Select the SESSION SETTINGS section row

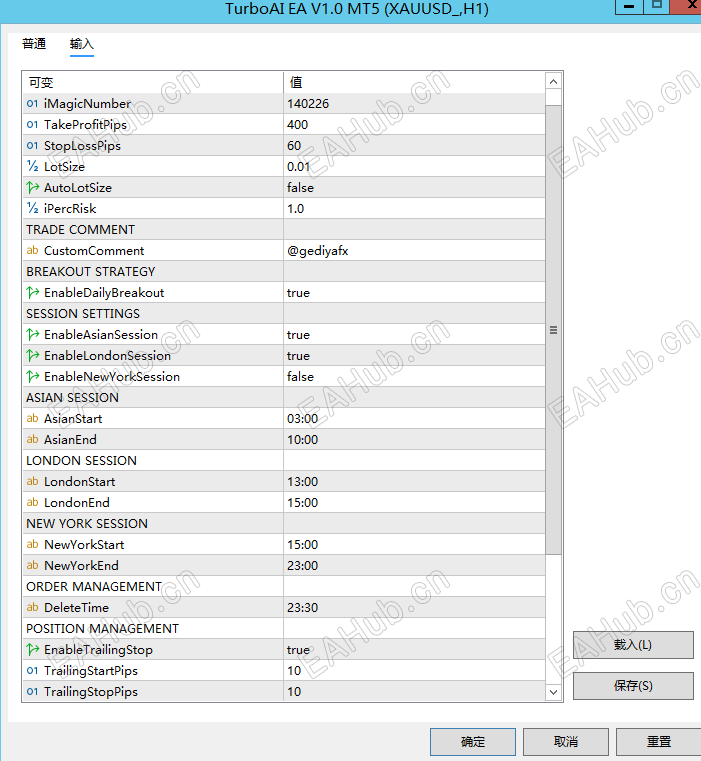coord(284,314)
